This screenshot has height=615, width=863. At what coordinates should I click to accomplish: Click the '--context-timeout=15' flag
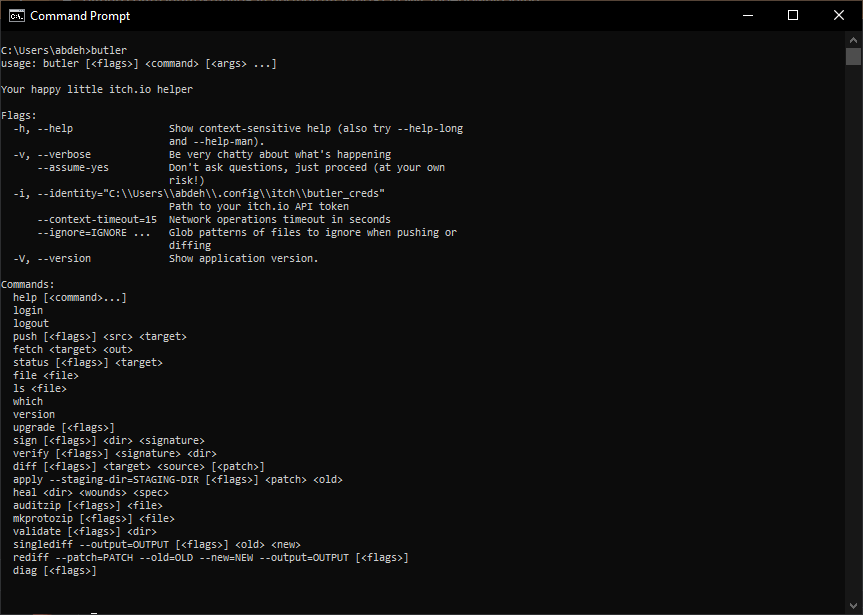[x=97, y=219]
